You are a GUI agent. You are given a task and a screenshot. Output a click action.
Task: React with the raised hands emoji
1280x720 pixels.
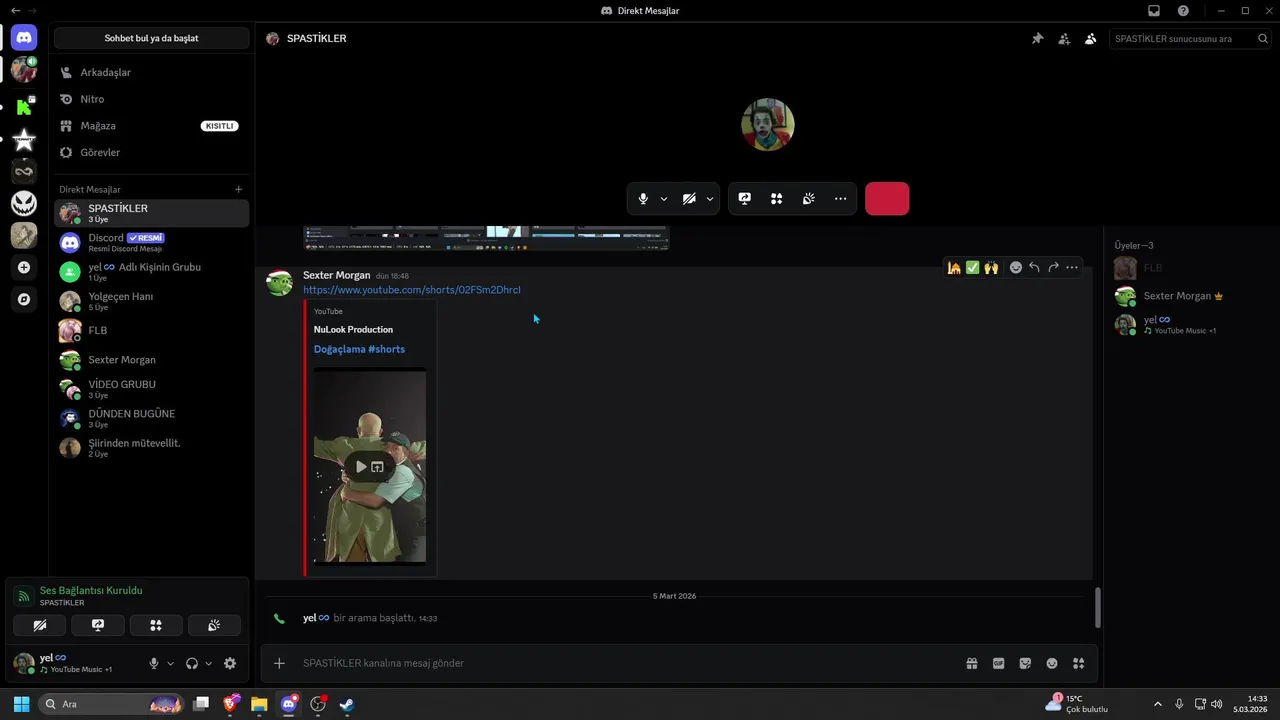(x=991, y=268)
